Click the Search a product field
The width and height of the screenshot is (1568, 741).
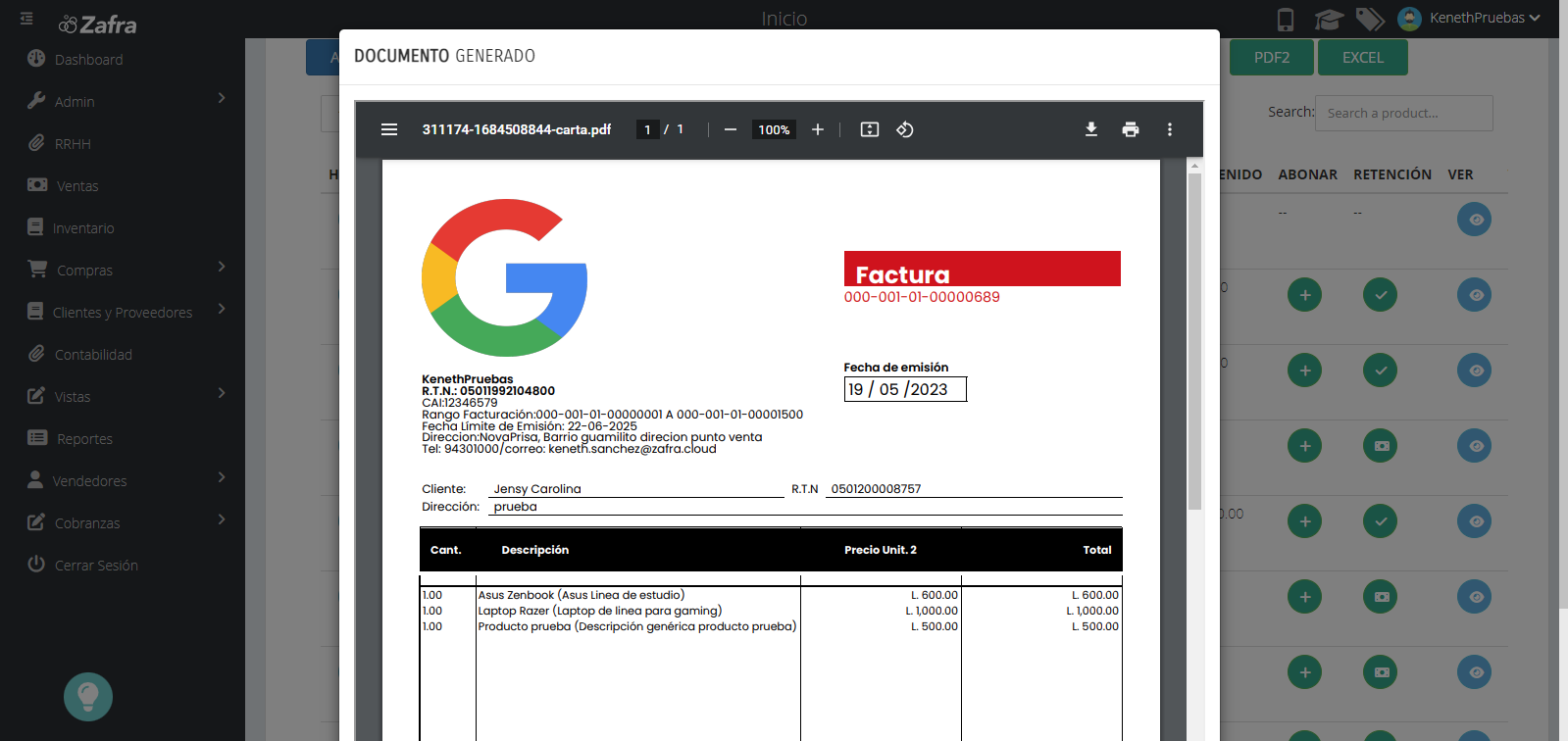tap(1403, 113)
